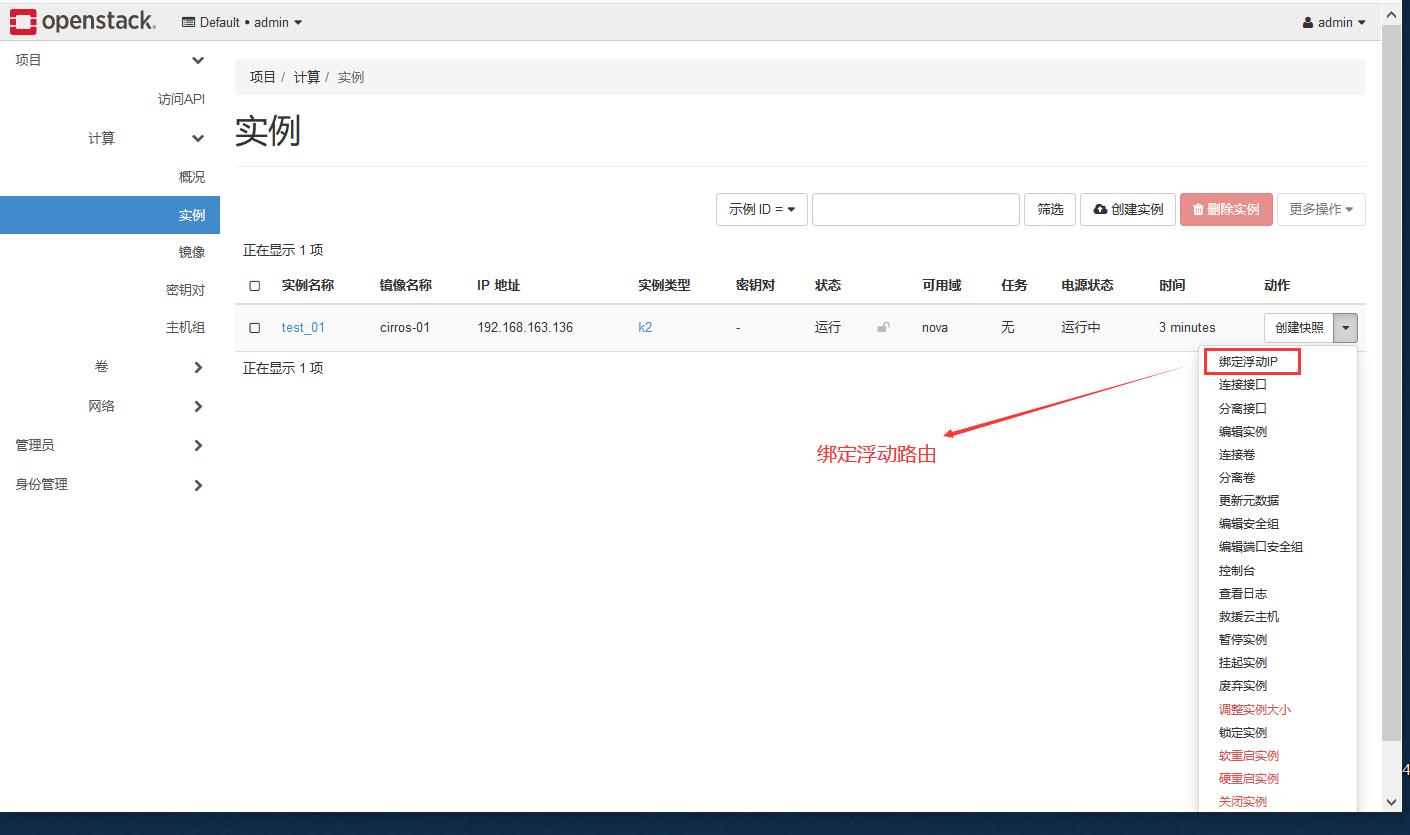Click the lock icon in test_01 row
This screenshot has width=1410, height=835.
click(883, 328)
